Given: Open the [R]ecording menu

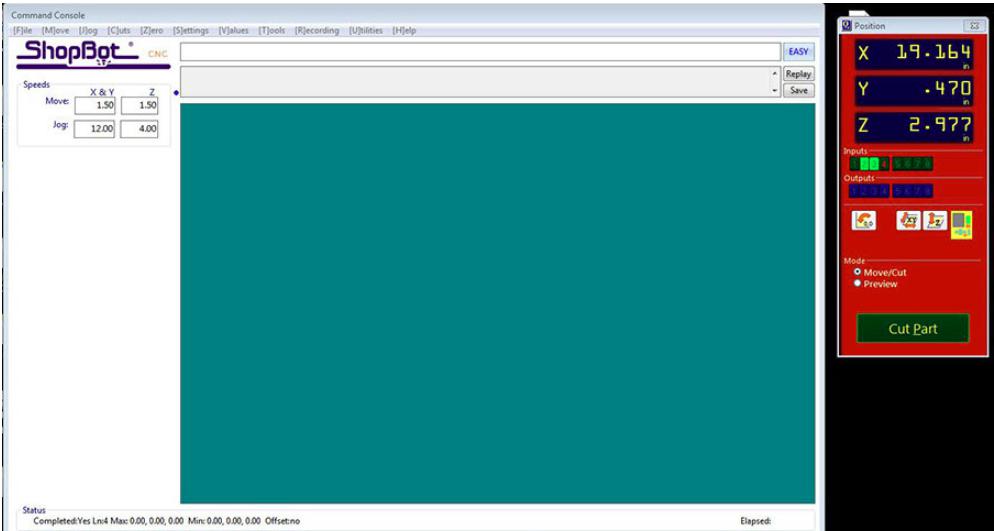Looking at the screenshot, I should tap(317, 30).
